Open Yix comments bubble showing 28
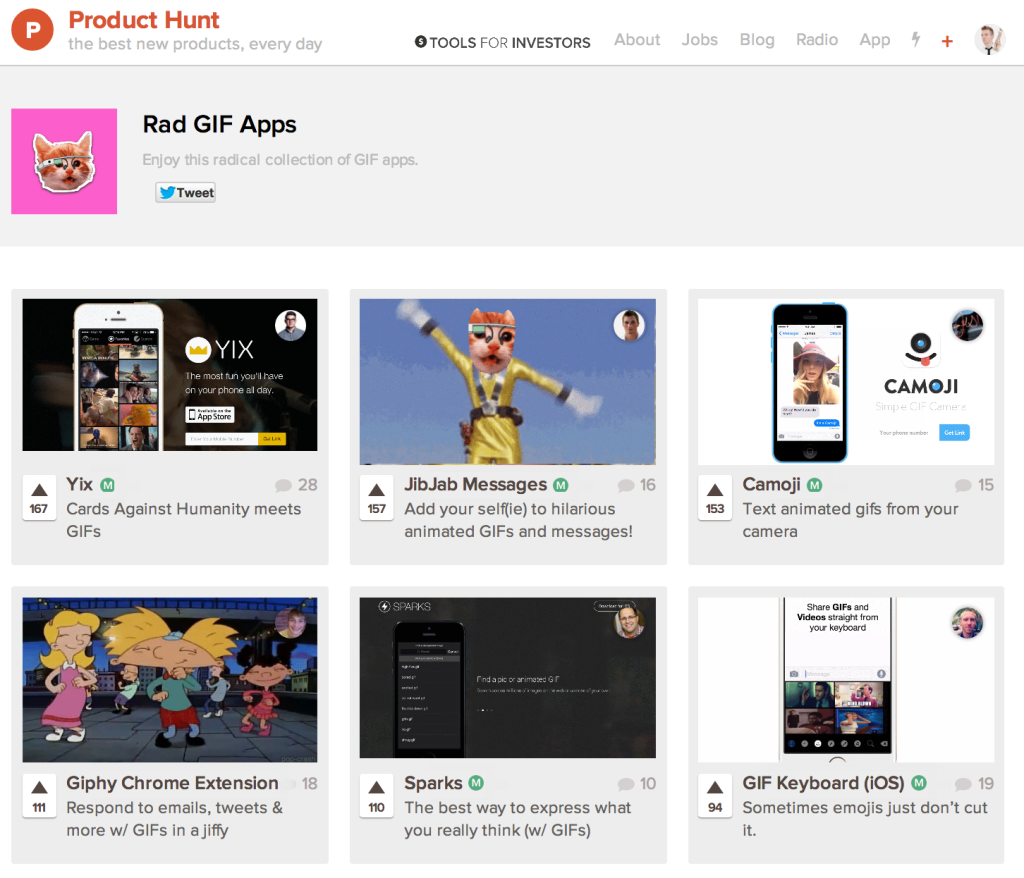 coord(296,485)
